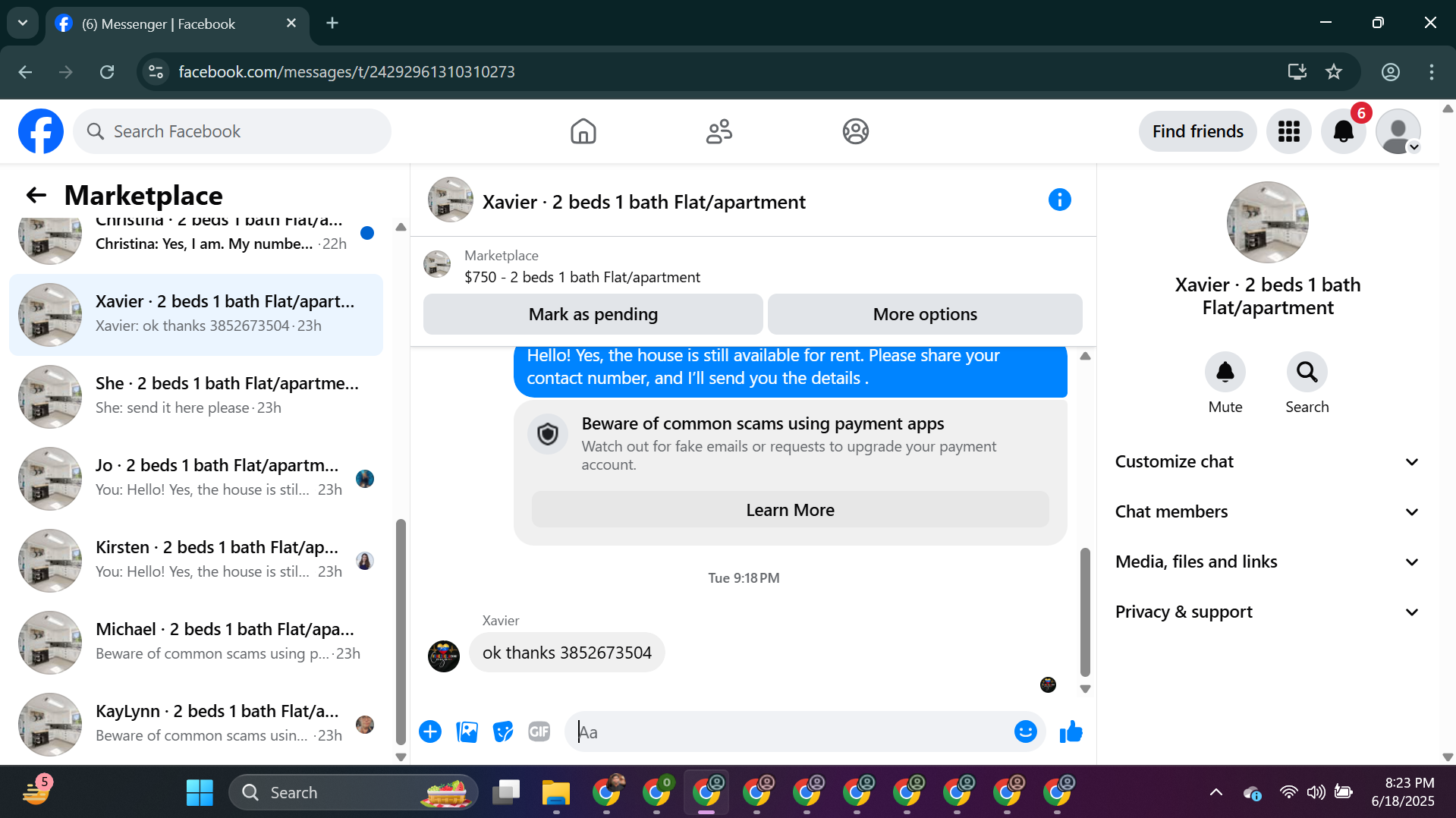Select the Messenger | Facebook browser tab
This screenshot has width=1456, height=818.
click(176, 24)
